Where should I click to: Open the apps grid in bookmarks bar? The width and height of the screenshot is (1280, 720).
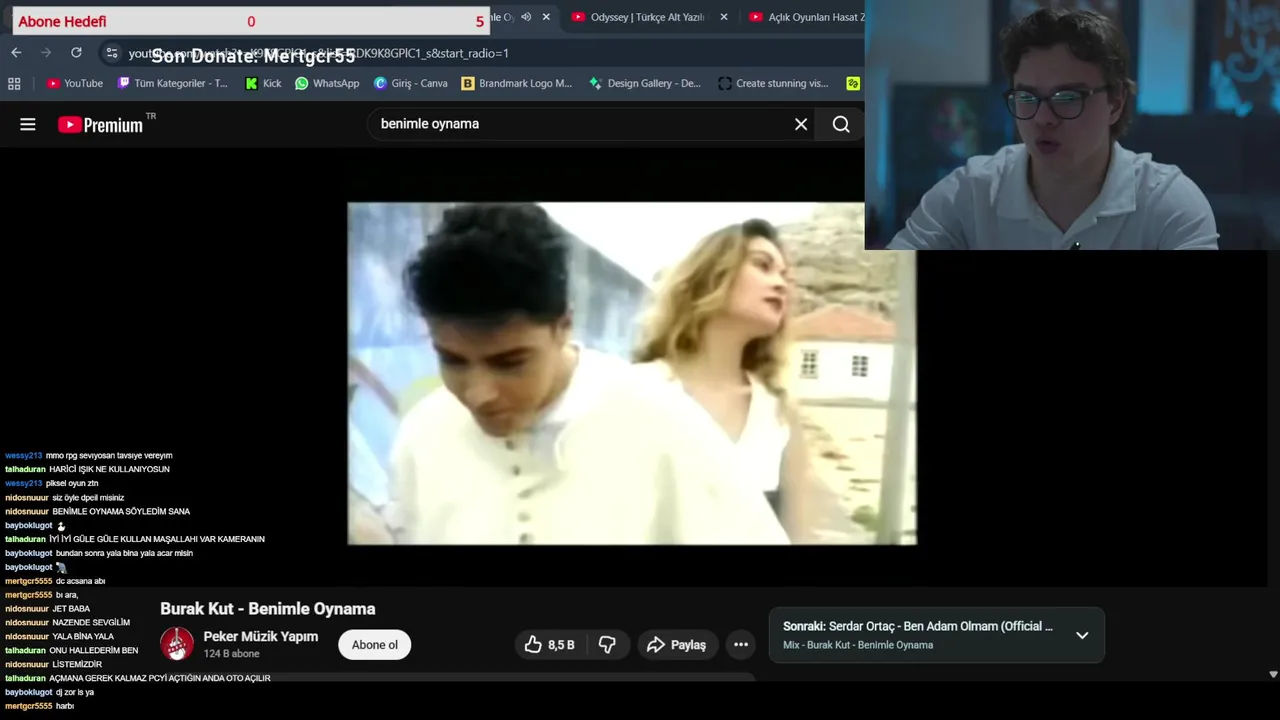tap(14, 84)
